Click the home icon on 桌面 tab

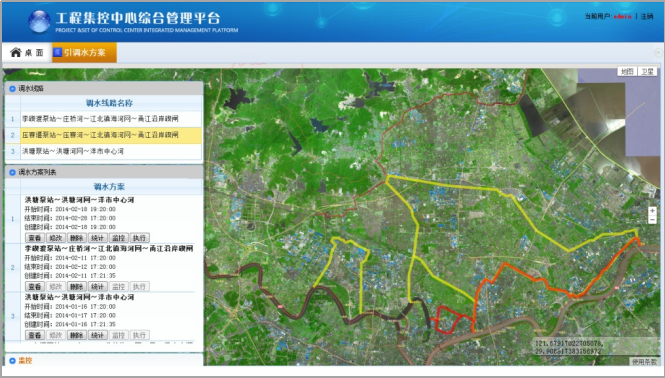(16, 52)
